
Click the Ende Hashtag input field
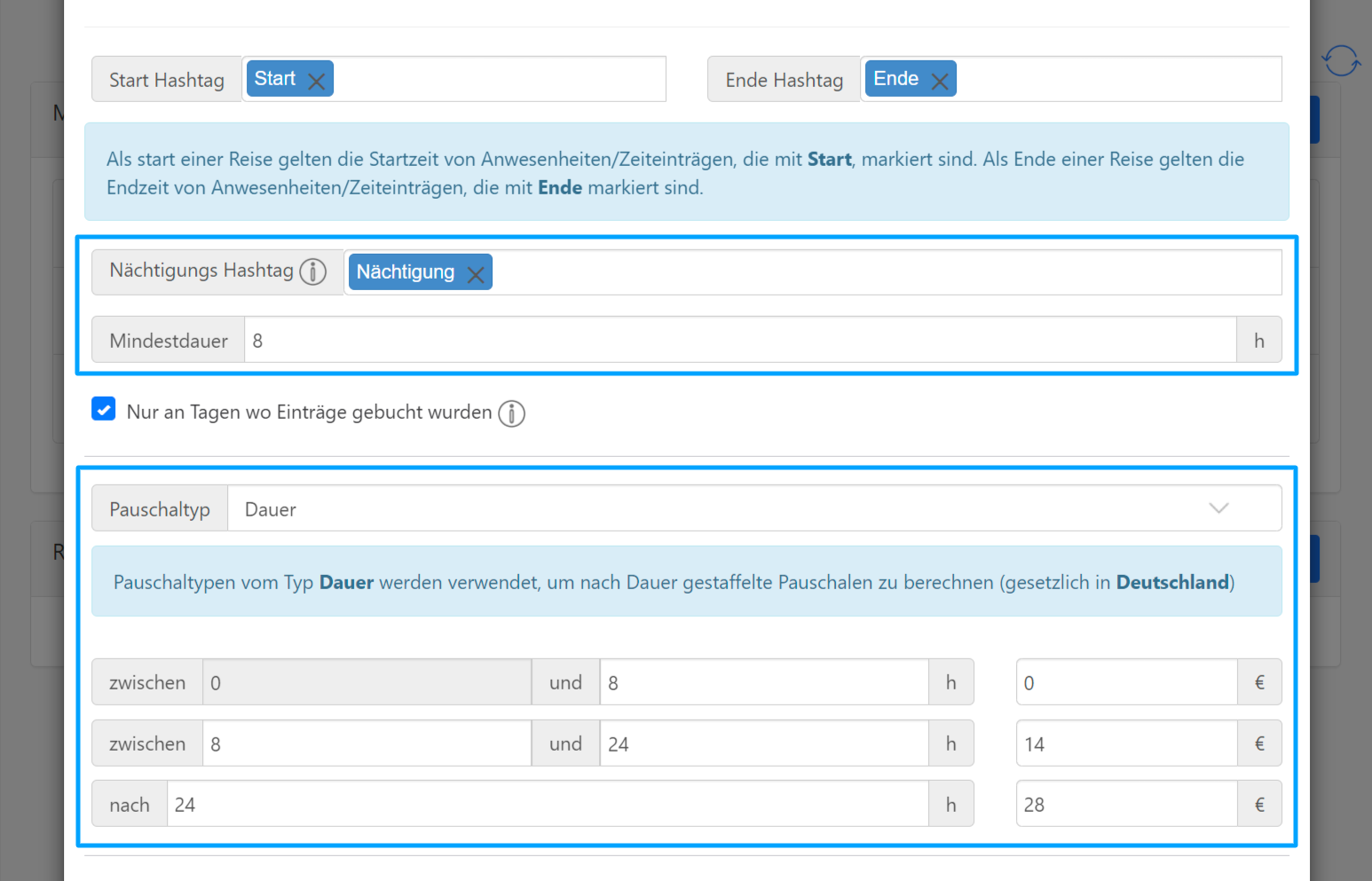(1109, 79)
